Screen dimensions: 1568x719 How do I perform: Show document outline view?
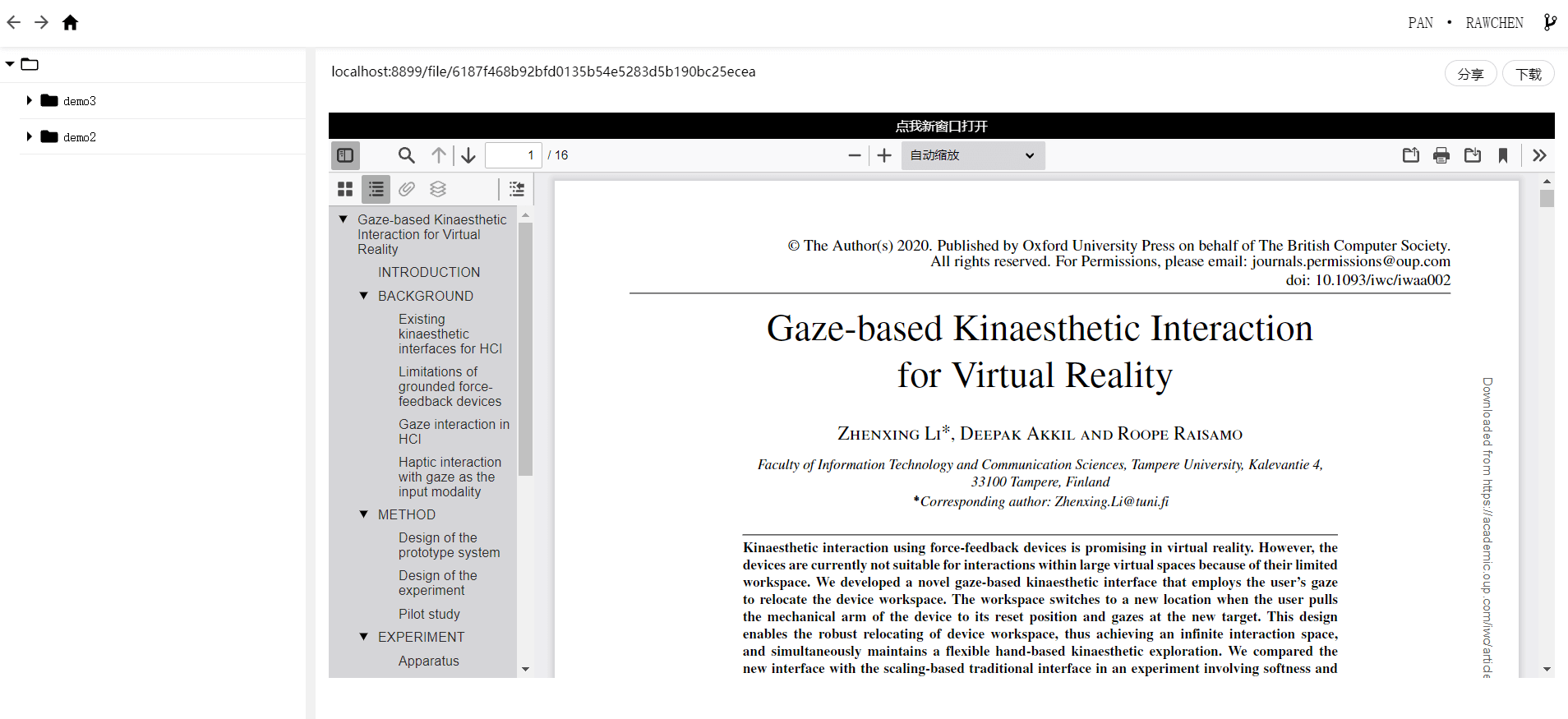pos(376,189)
